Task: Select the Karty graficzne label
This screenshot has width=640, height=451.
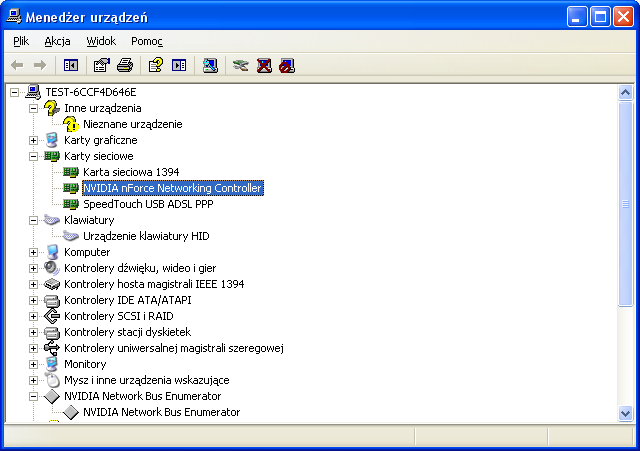Action: point(100,140)
